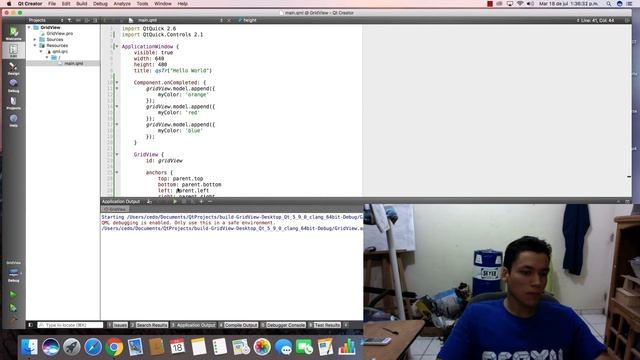Show the Application Output pane button
Viewport: 640px width, 360px height.
(x=193, y=325)
